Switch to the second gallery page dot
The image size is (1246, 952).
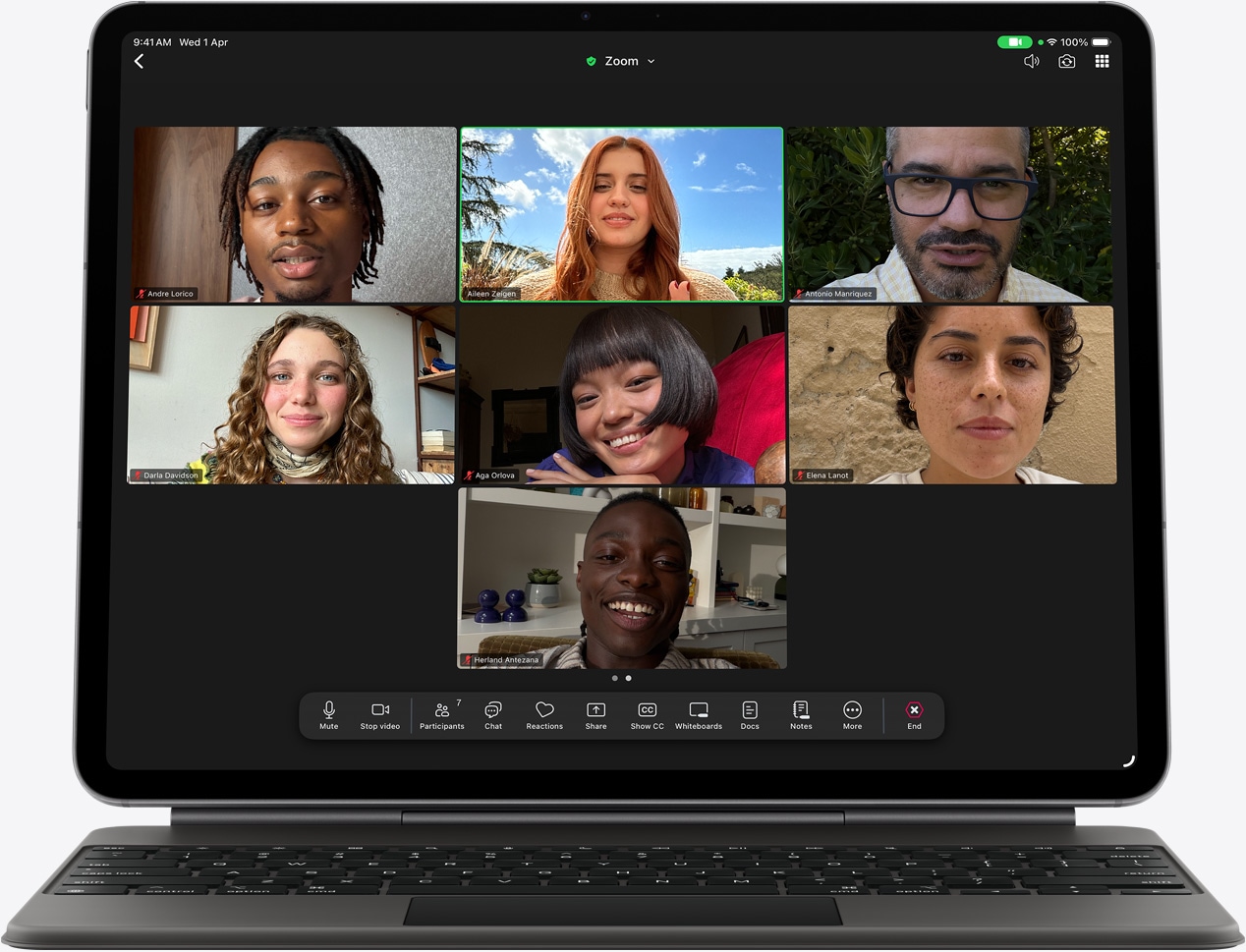click(629, 678)
